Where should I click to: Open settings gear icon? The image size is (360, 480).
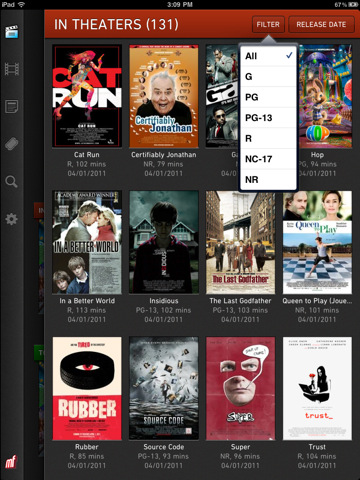click(11, 219)
